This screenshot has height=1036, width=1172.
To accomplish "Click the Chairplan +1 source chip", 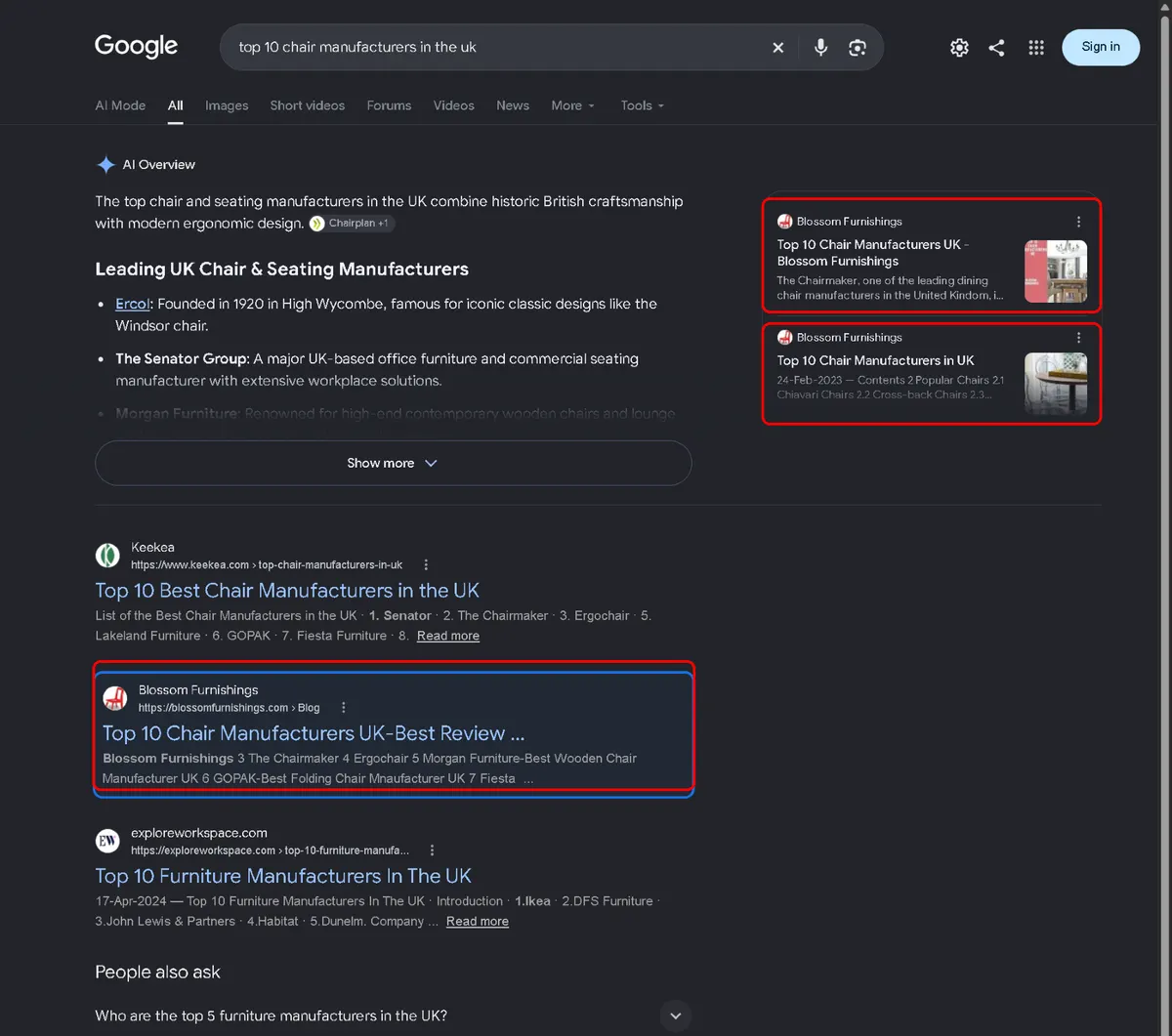I will pos(352,224).
